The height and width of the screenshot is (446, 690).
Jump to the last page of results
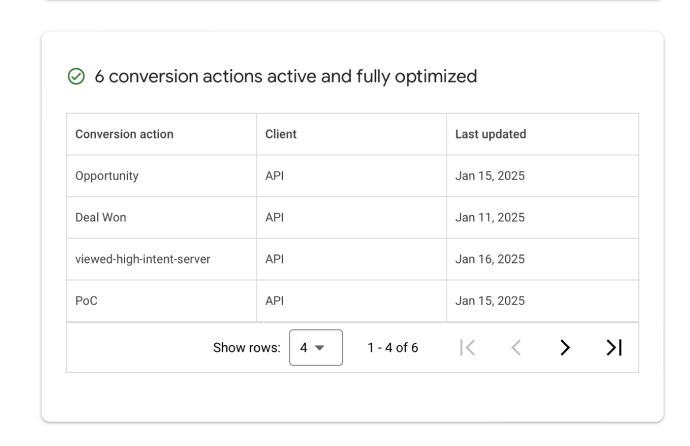point(614,347)
